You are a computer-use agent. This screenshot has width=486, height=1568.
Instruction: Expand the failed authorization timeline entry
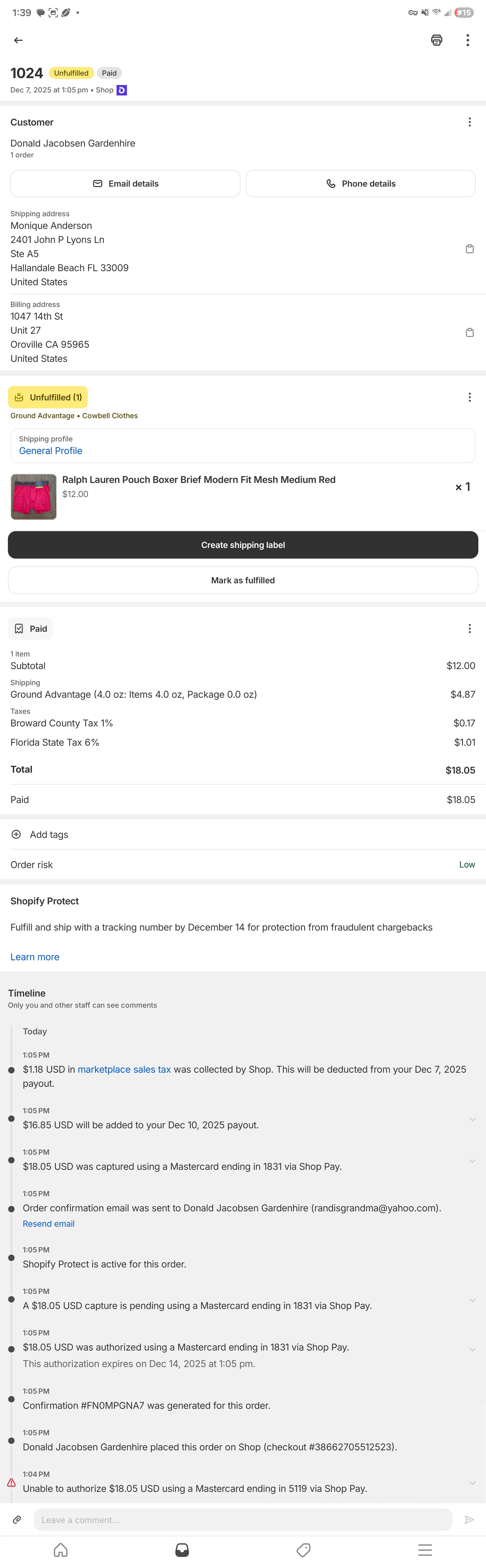click(x=472, y=1482)
